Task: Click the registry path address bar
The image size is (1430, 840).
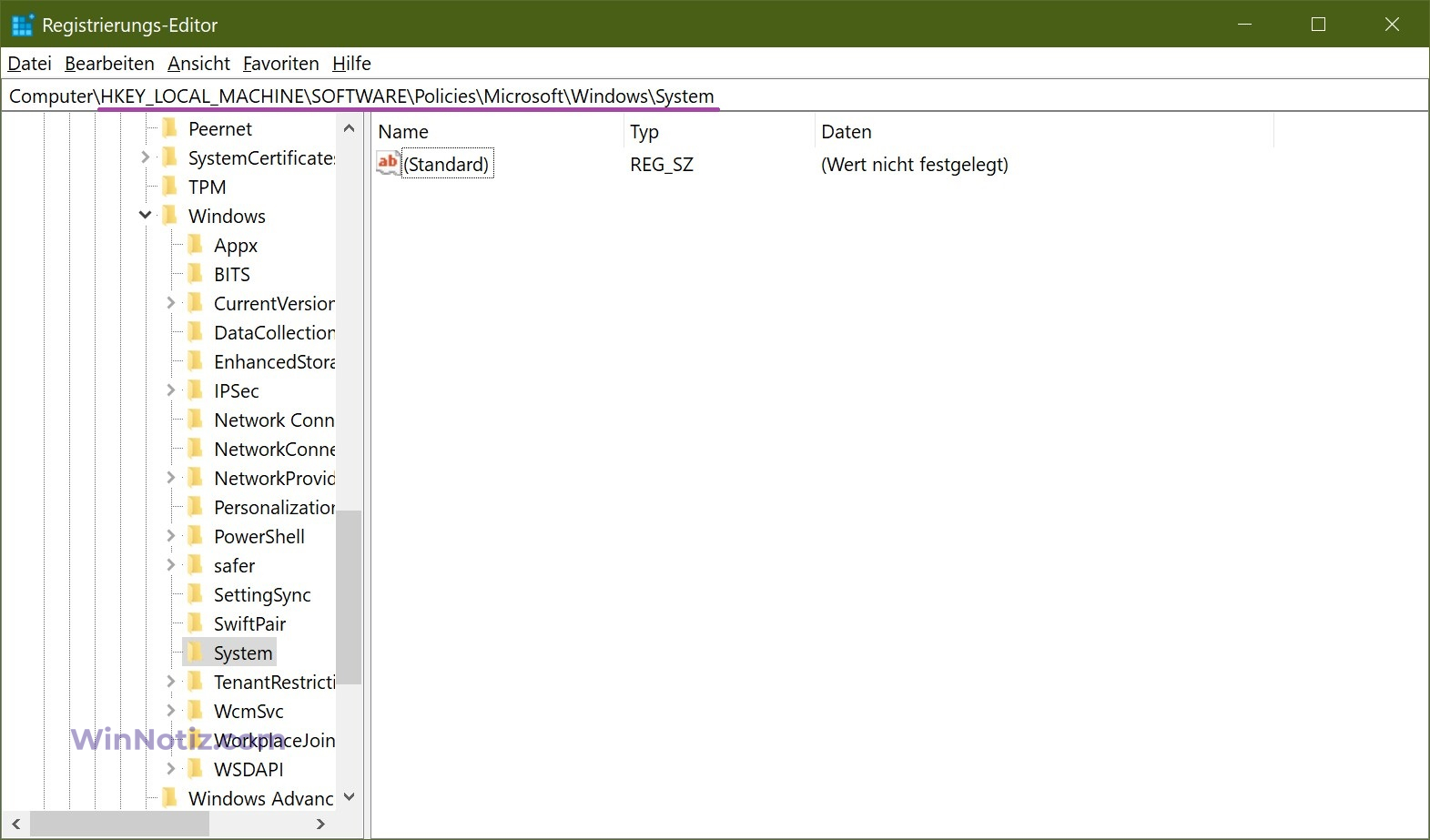Action: (715, 96)
